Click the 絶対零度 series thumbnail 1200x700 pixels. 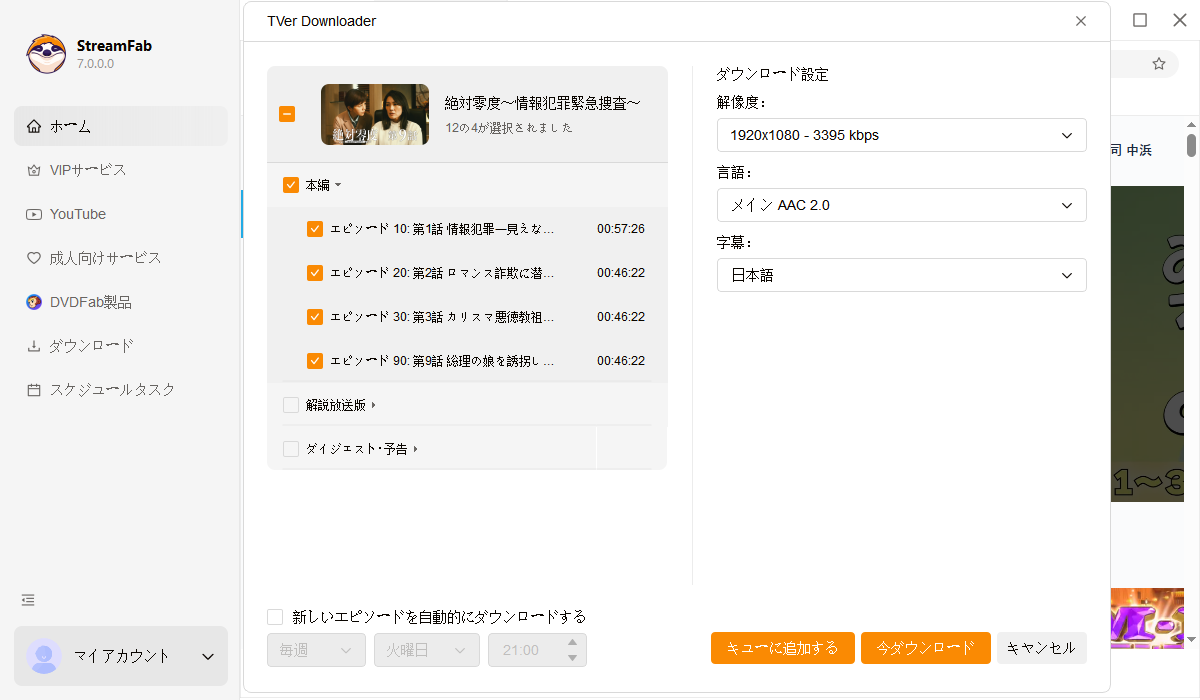pyautogui.click(x=374, y=114)
